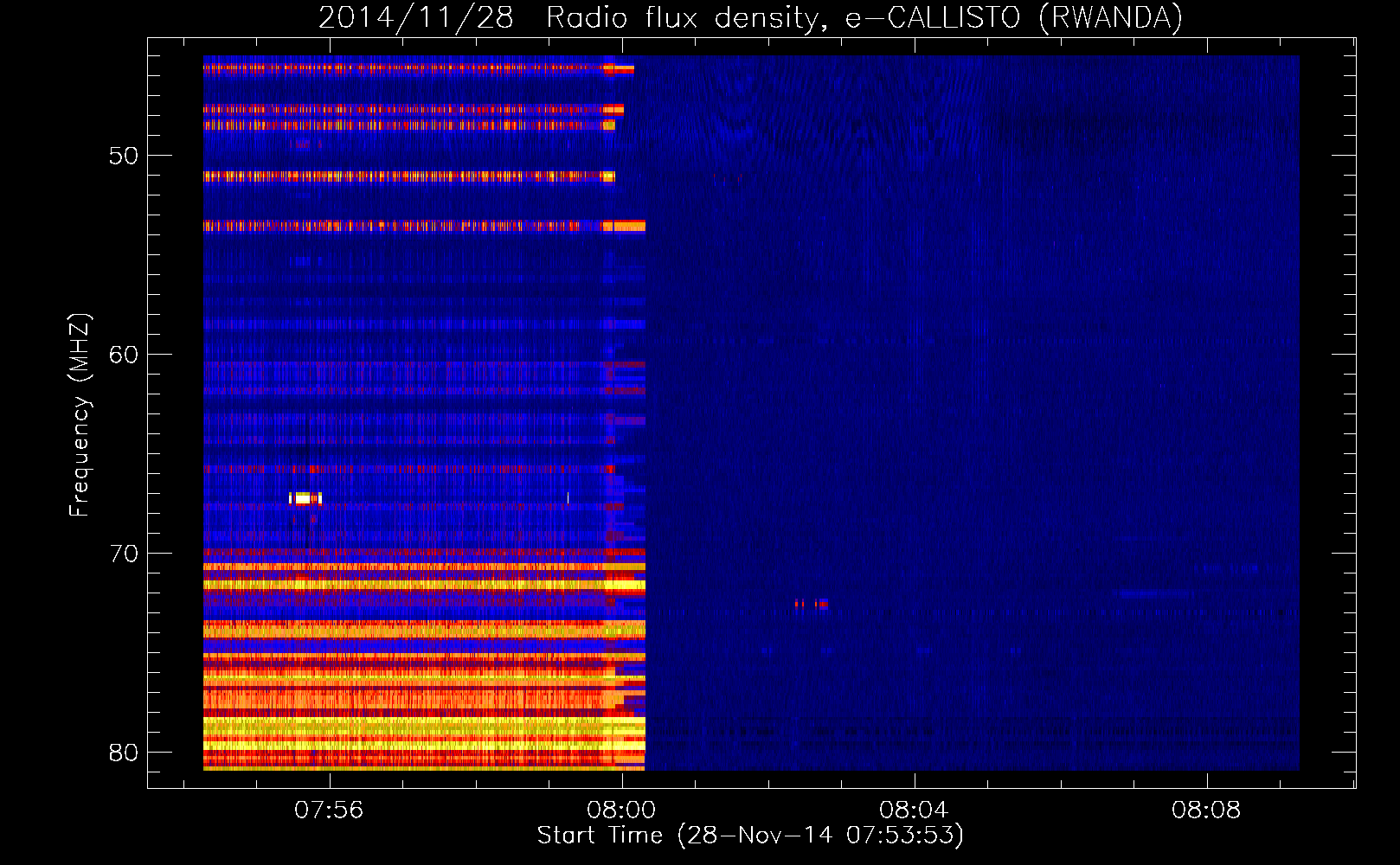Click the 08:04 time tick label
Viewport: 1400px width, 865px height.
(x=914, y=811)
